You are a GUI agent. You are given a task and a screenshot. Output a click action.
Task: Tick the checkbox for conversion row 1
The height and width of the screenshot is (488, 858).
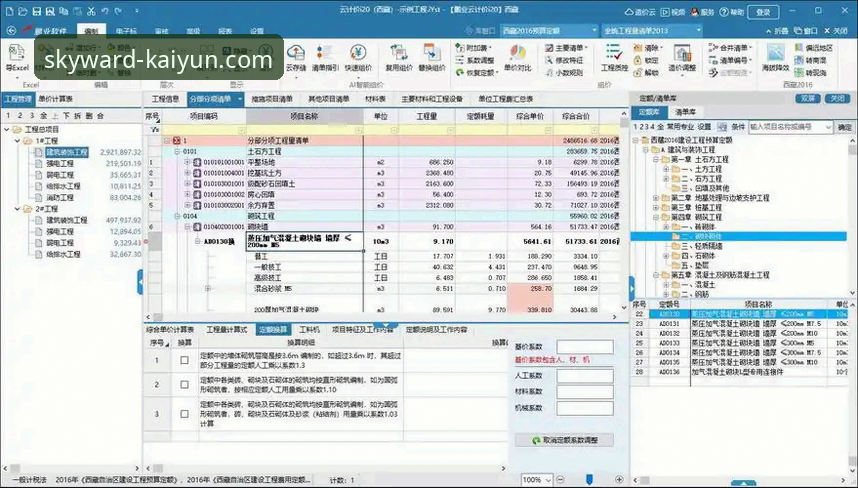point(184,360)
